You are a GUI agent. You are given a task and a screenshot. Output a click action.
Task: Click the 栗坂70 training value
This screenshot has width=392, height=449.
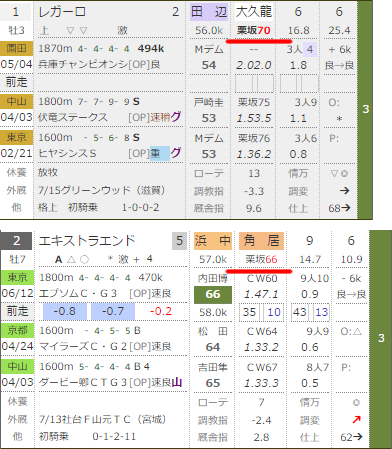[254, 31]
